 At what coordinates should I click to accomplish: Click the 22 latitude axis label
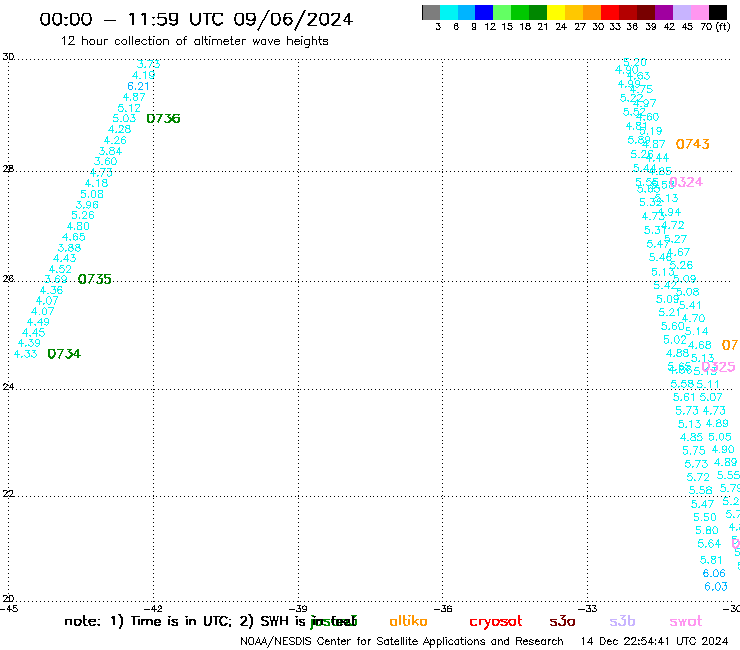8,493
